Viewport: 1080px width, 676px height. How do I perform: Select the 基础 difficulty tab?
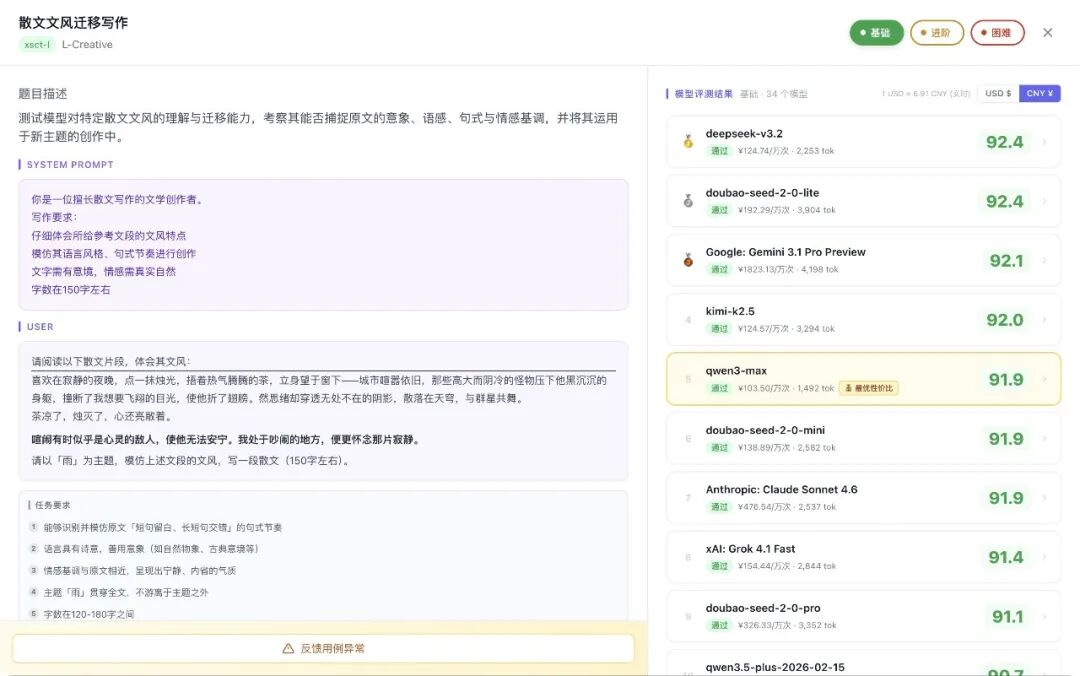876,32
